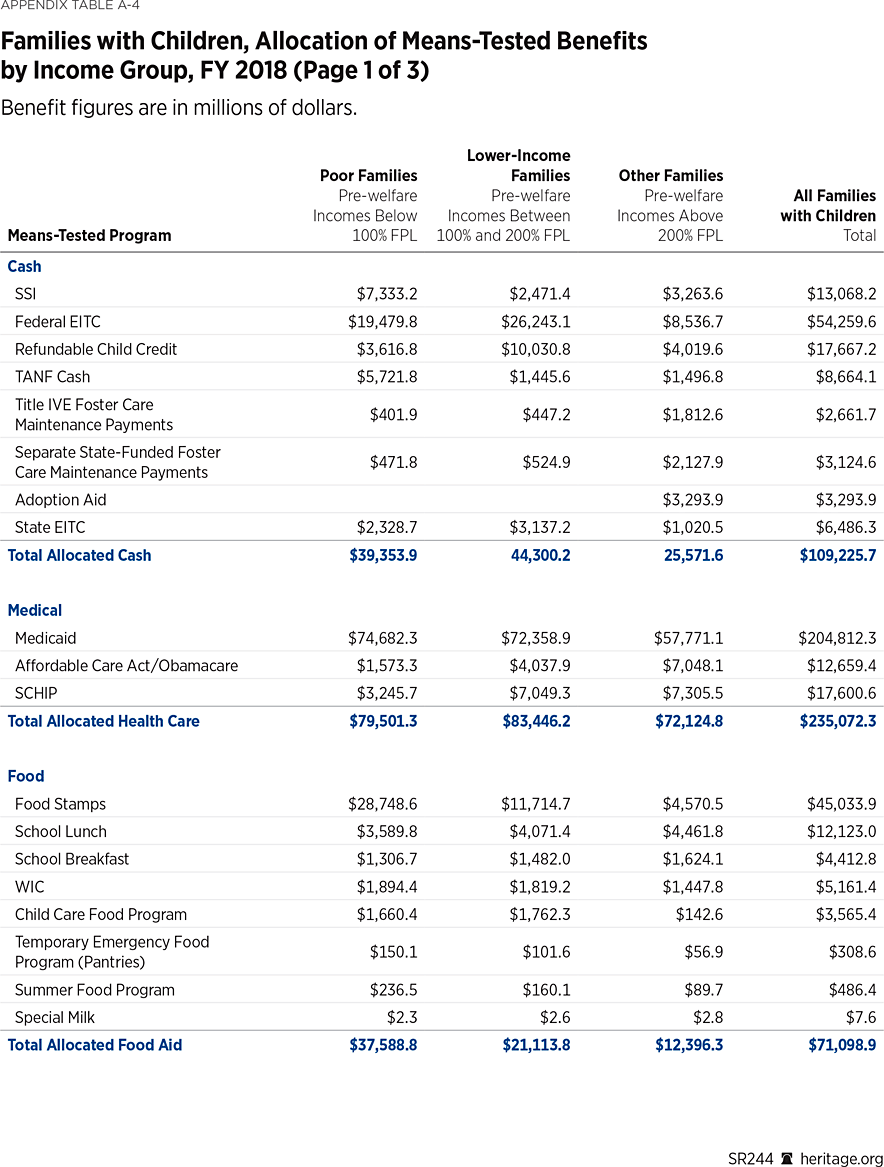Select the Food Stamps row label

pos(60,804)
